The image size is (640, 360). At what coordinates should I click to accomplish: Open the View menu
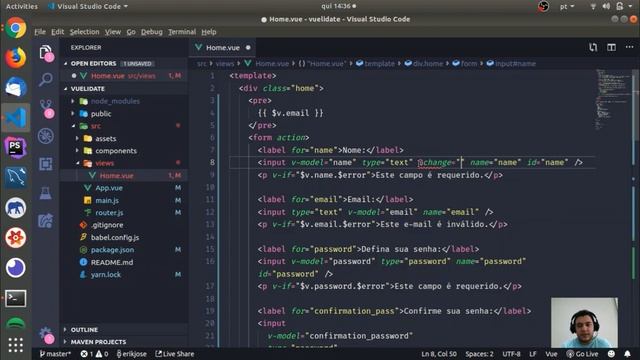[x=113, y=32]
